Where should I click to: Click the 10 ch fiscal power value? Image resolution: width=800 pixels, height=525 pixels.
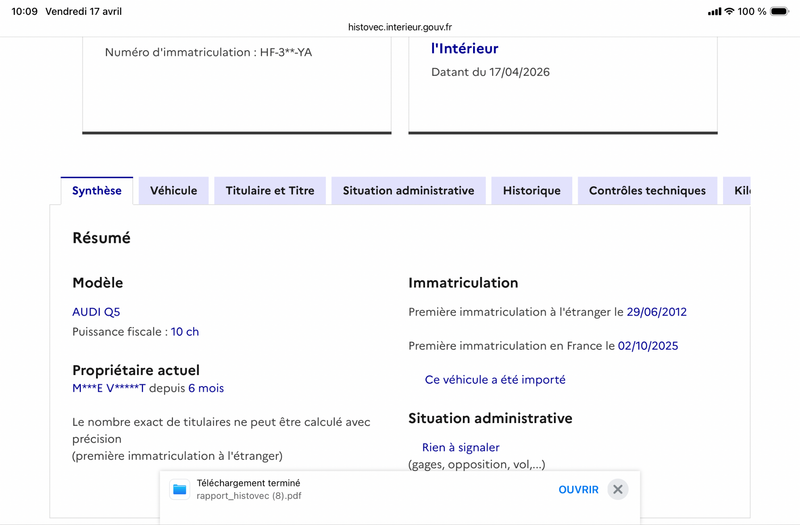[185, 332]
